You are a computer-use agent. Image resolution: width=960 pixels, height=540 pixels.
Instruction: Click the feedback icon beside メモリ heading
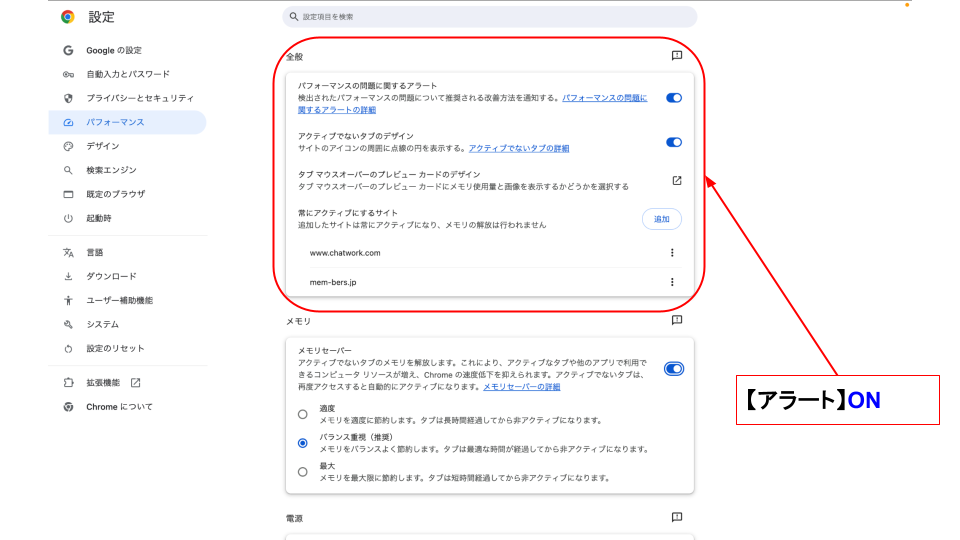point(677,321)
